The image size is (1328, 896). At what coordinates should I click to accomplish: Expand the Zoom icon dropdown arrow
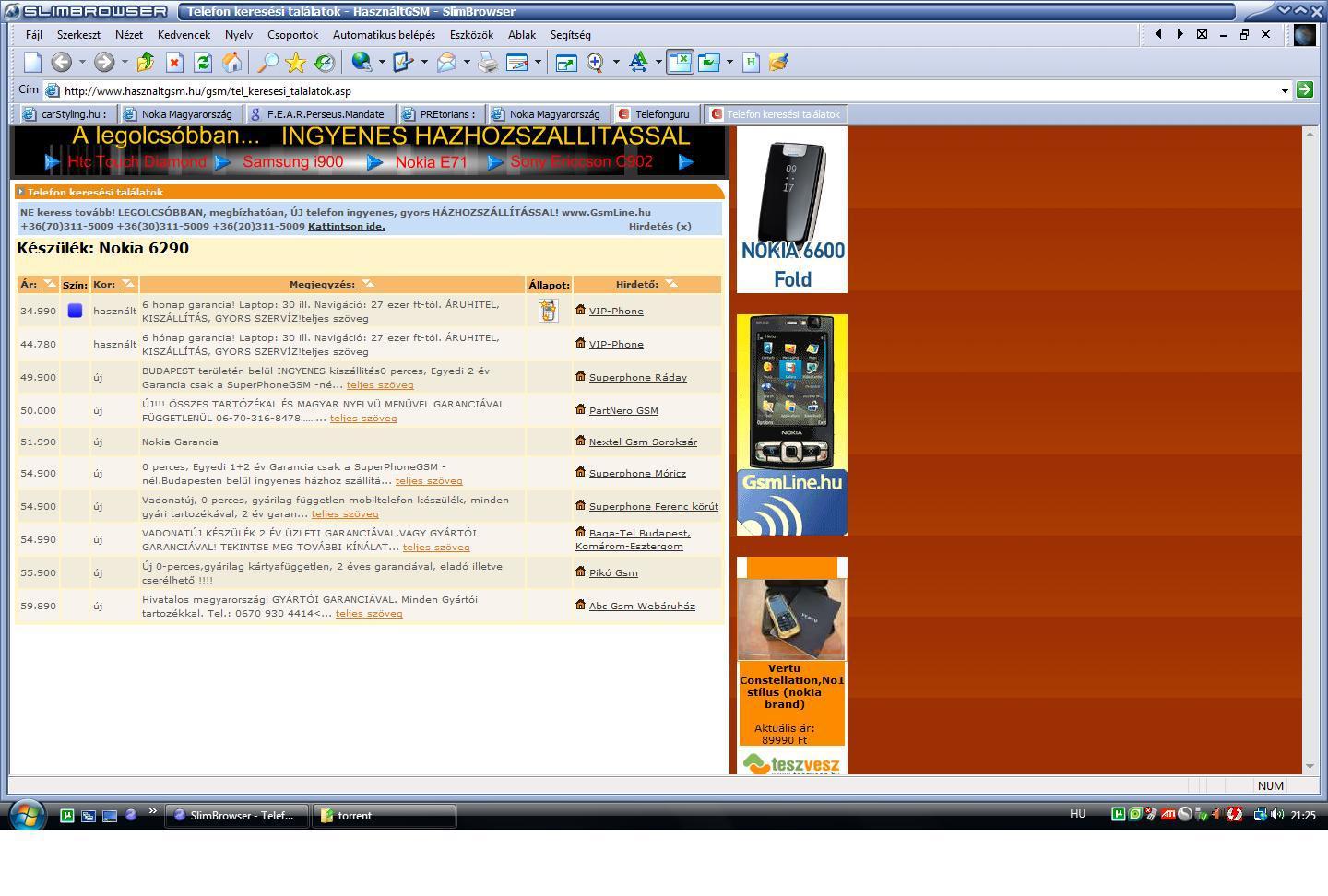[x=616, y=62]
